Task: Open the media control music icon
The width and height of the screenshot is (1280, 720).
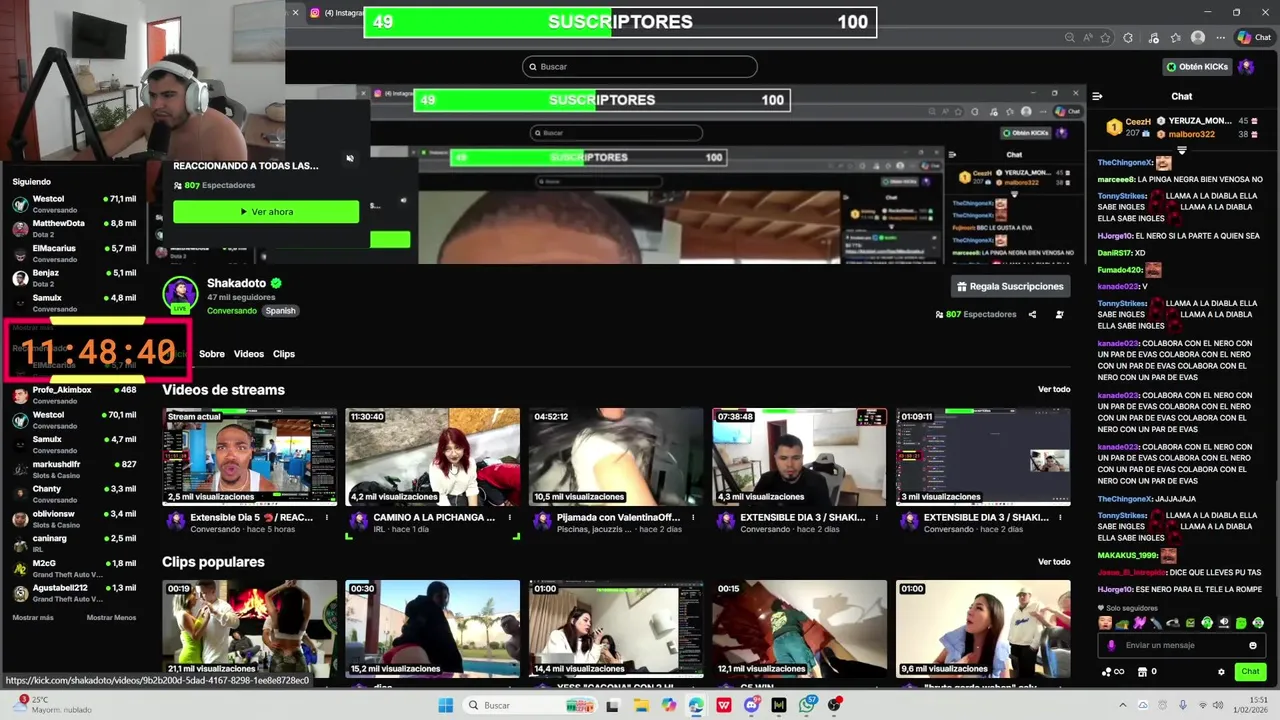Action: click(x=1153, y=38)
